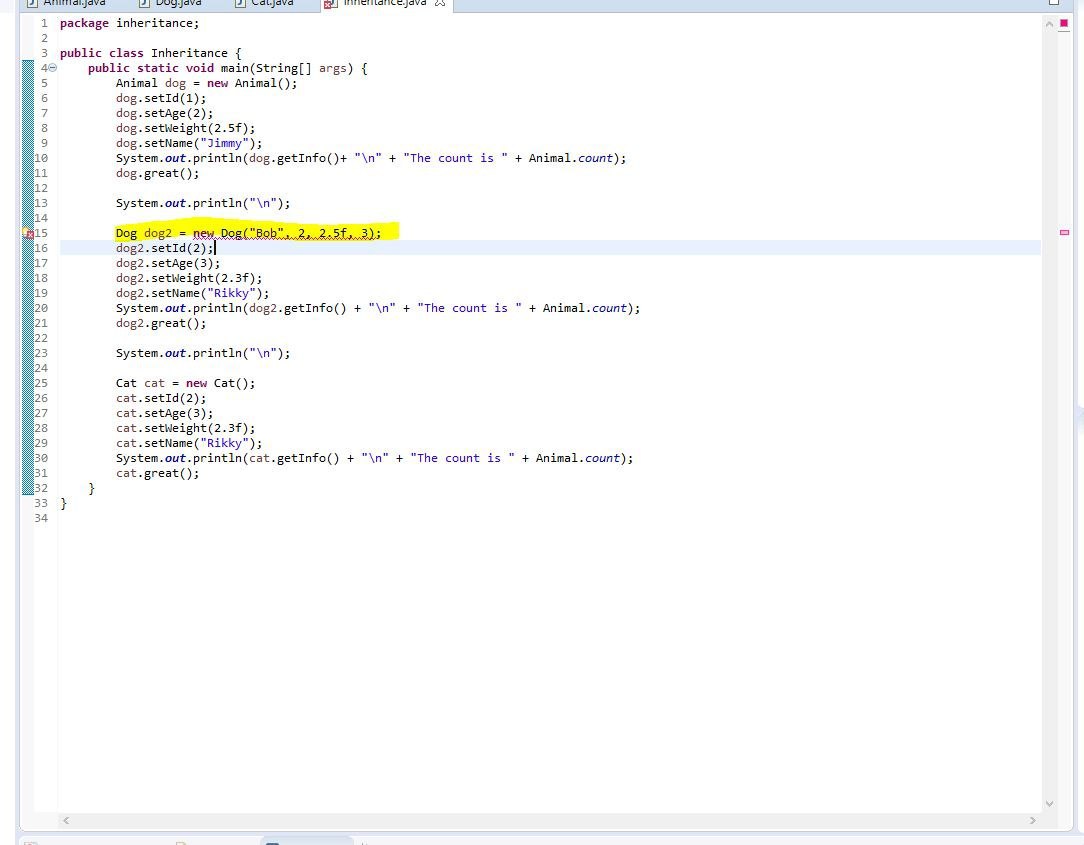Click the println line with dog.getInfo()

pyautogui.click(x=371, y=158)
